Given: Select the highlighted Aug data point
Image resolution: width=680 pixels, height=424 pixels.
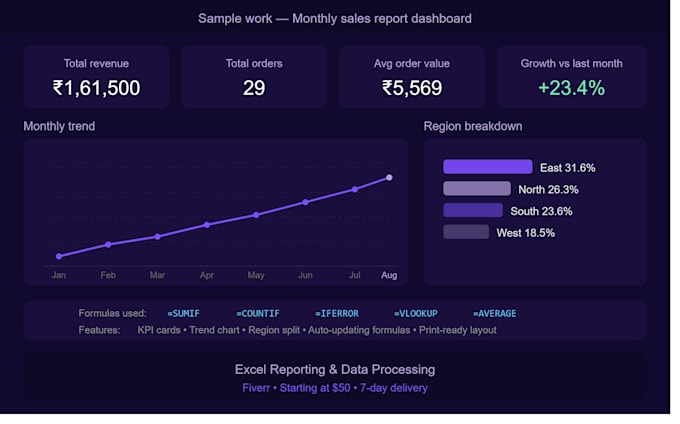Looking at the screenshot, I should pyautogui.click(x=389, y=177).
